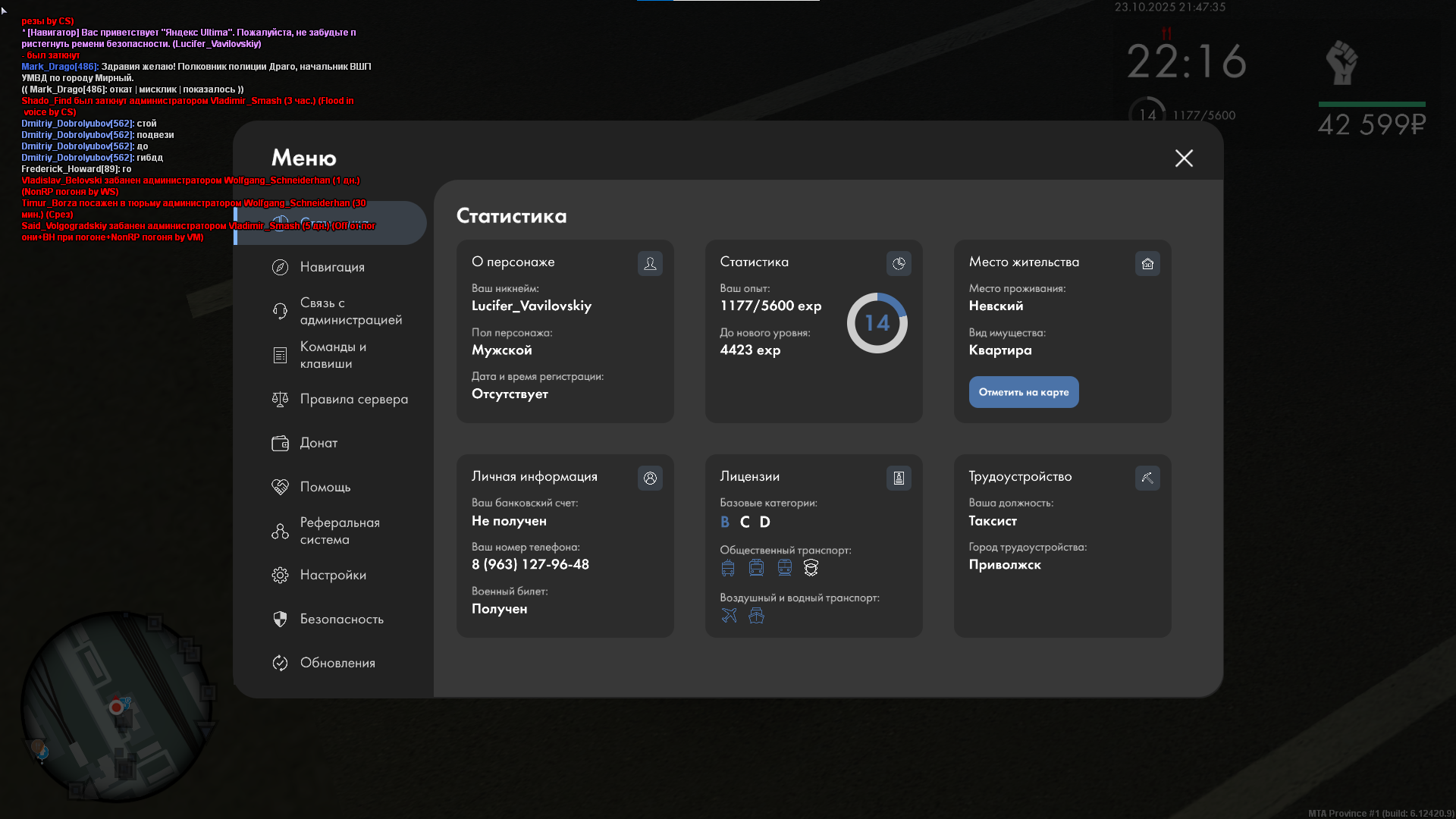The width and height of the screenshot is (1456, 819).
Task: Open the Команды и клавиши section
Action: click(331, 355)
